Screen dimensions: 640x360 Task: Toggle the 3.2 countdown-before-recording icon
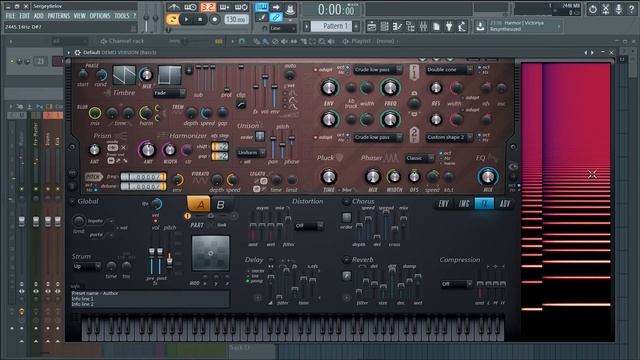pos(208,7)
